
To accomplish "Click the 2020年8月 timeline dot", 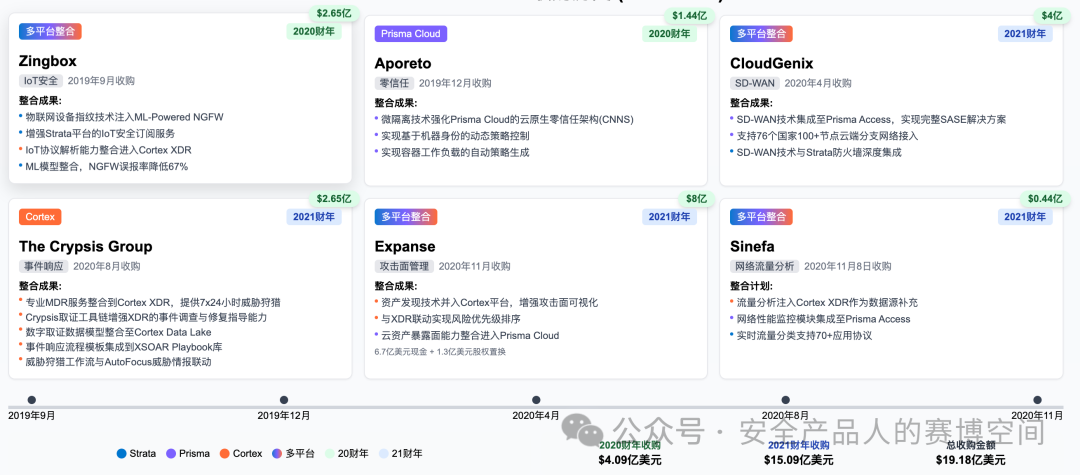I will tap(786, 400).
